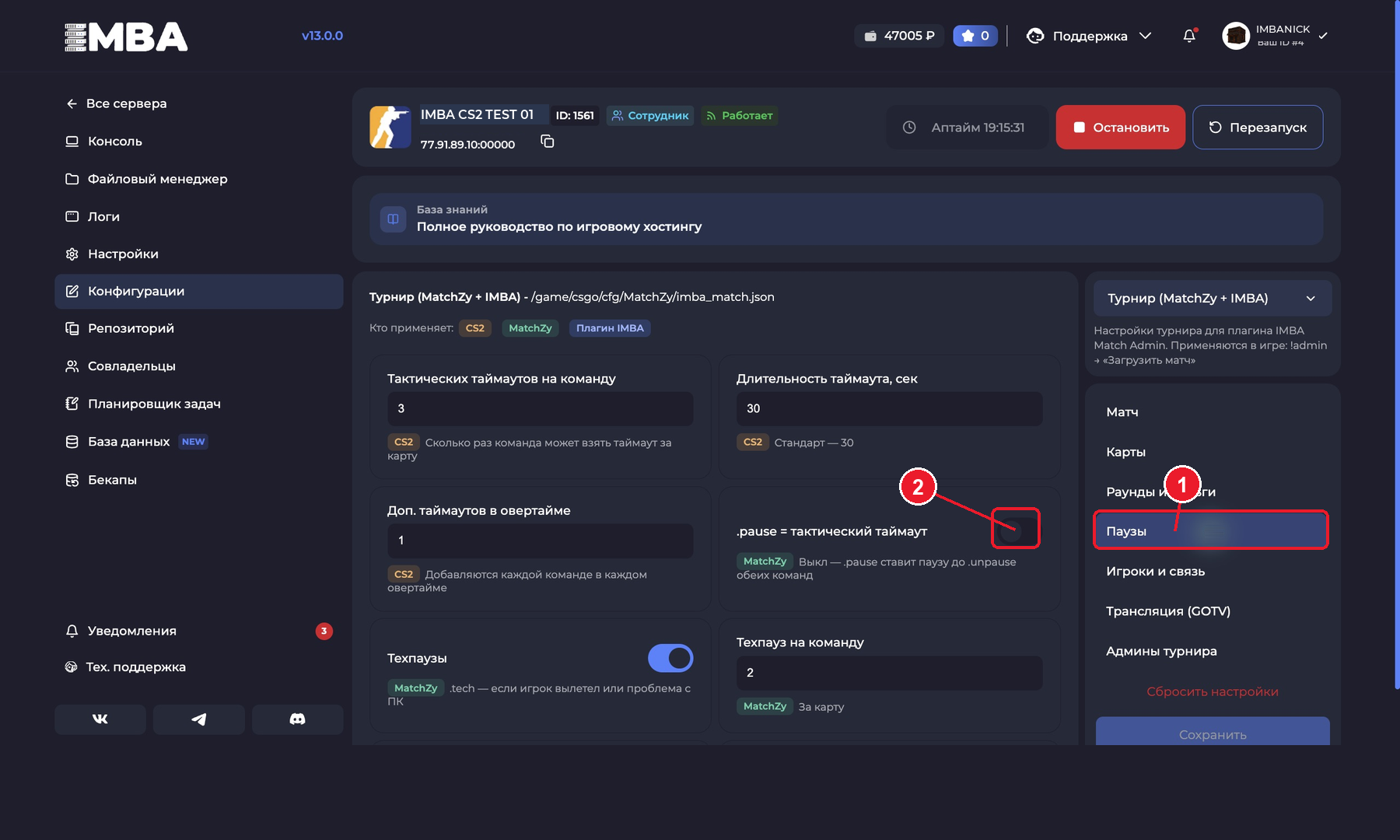Click the Длительность таймаута input field
The width and height of the screenshot is (1400, 840).
pos(890,408)
